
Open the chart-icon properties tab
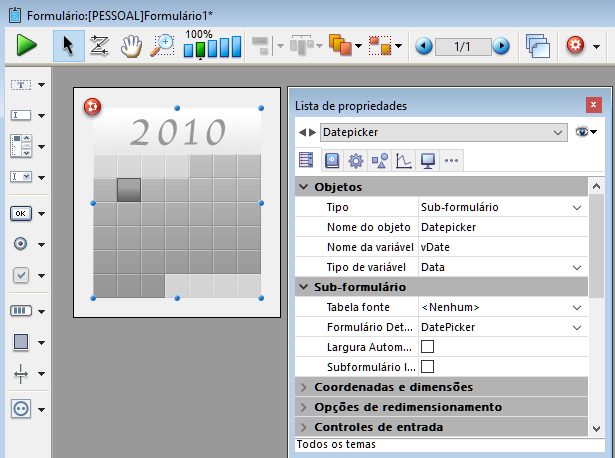(x=403, y=160)
